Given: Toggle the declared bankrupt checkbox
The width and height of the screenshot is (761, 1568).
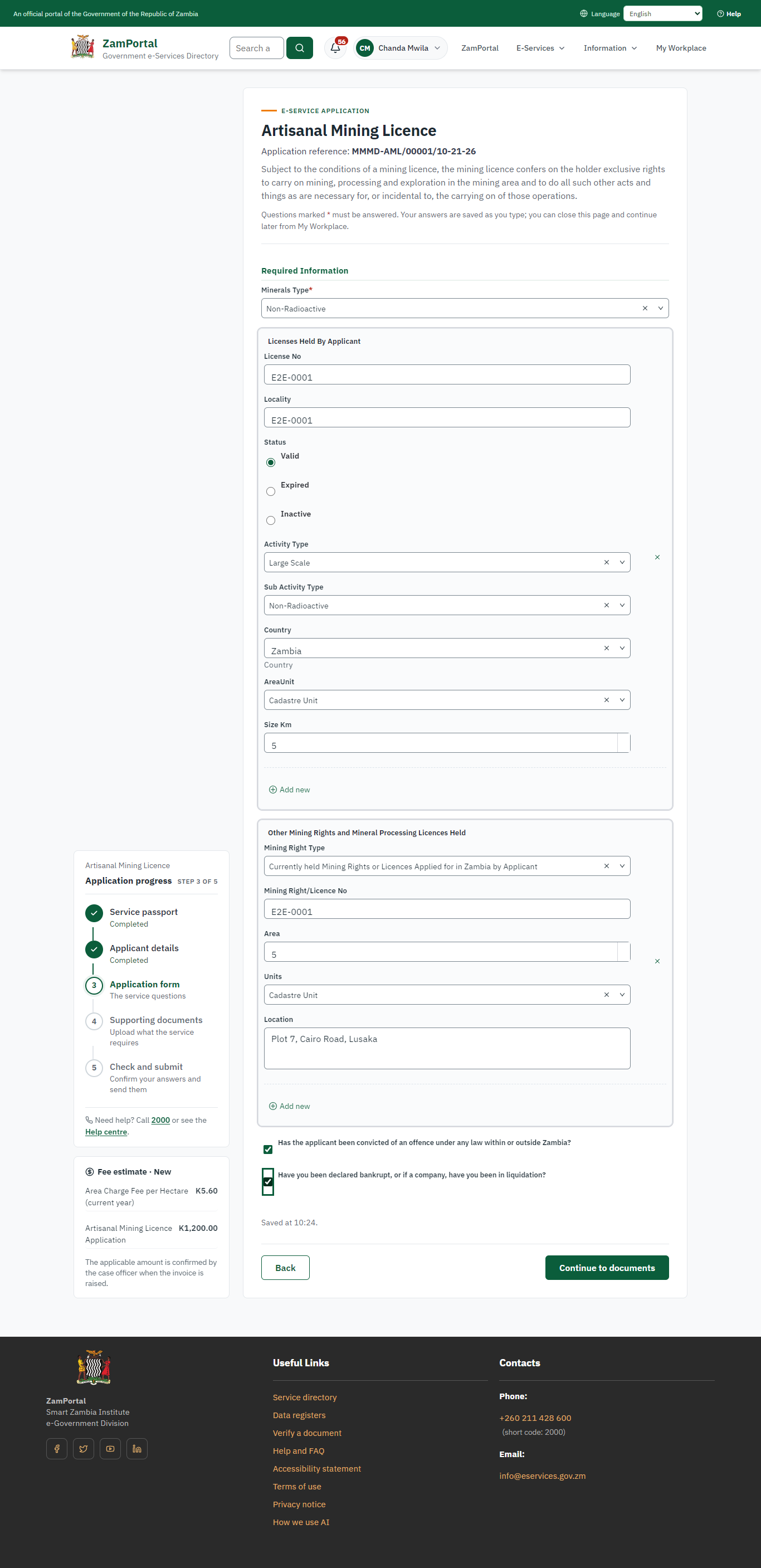Looking at the screenshot, I should click(268, 1182).
